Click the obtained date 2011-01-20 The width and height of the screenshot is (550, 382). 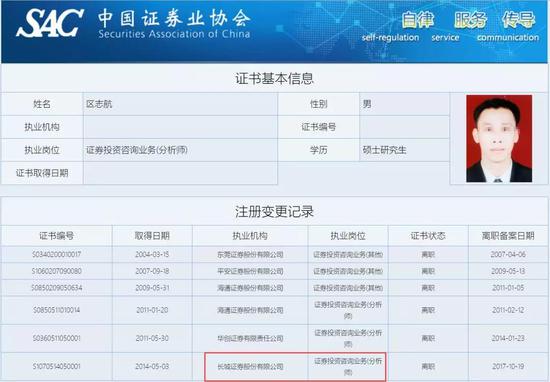(152, 310)
